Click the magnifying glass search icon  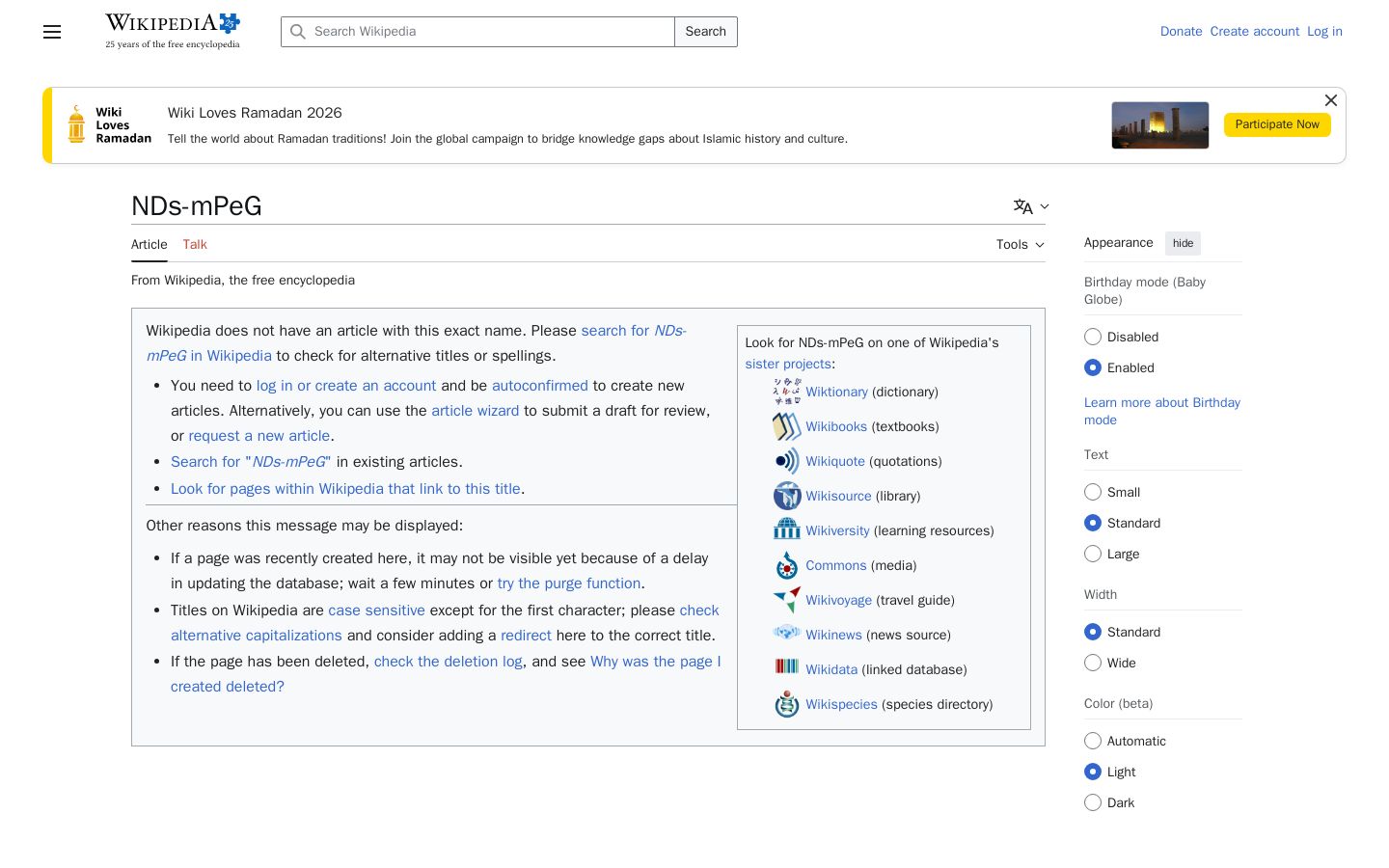pyautogui.click(x=298, y=32)
